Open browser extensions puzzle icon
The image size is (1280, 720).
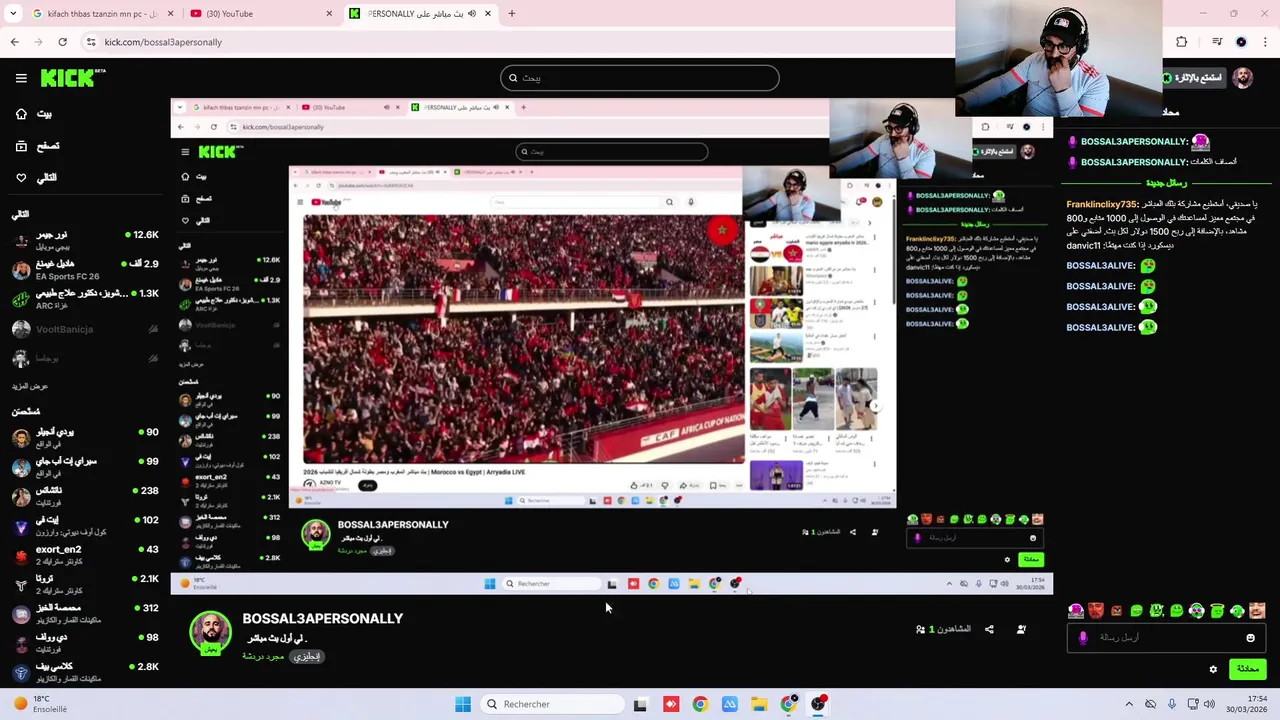coord(1181,42)
